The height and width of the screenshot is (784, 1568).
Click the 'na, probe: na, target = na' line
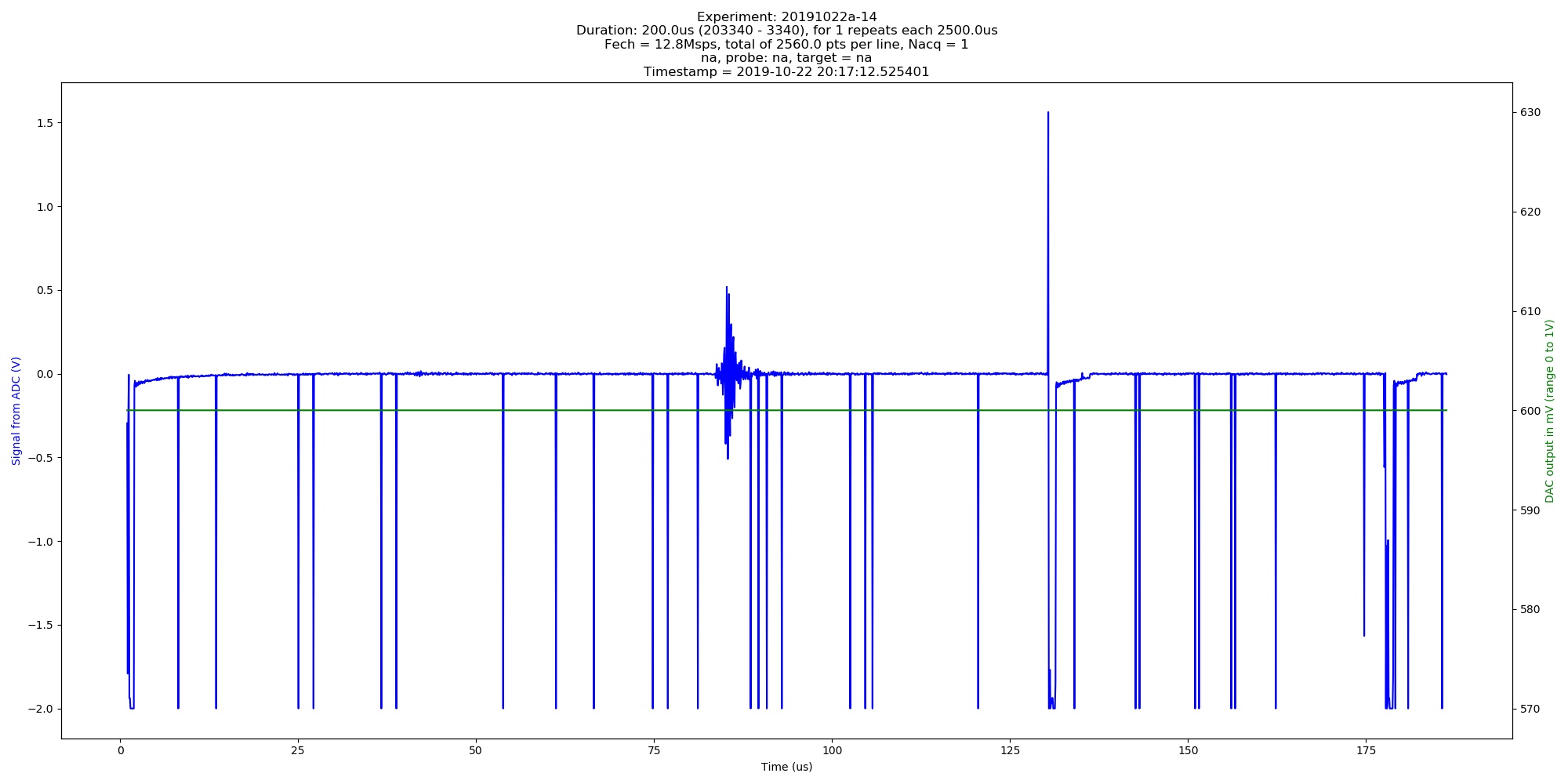coord(786,58)
